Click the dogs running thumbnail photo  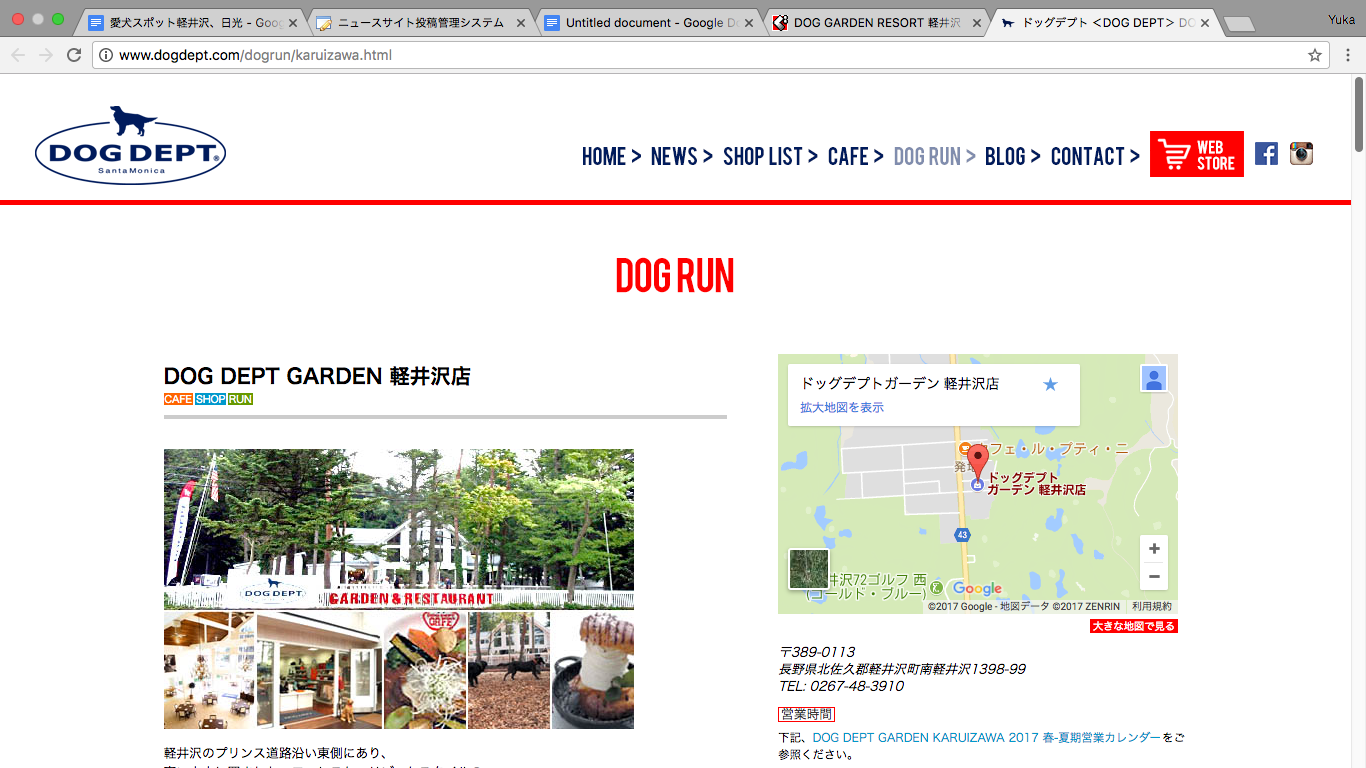point(509,670)
